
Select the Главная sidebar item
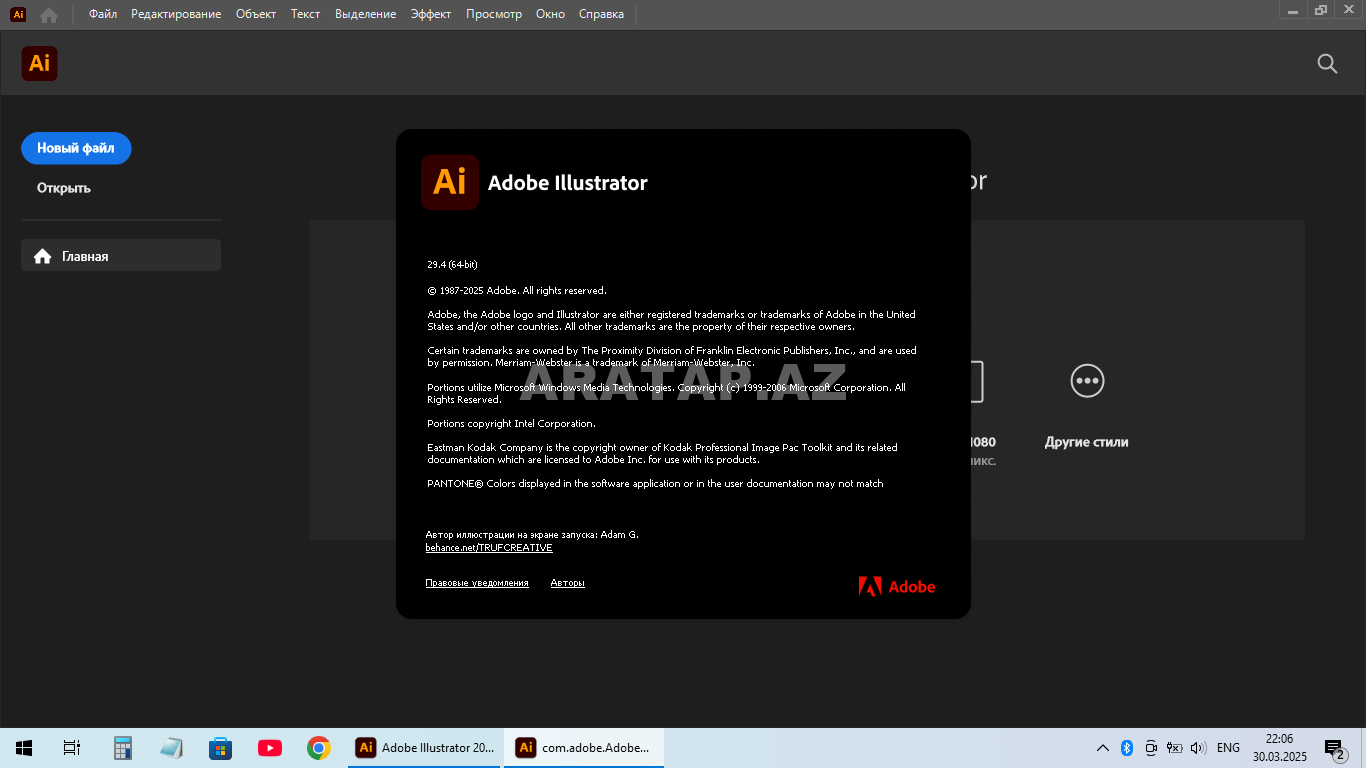click(121, 255)
